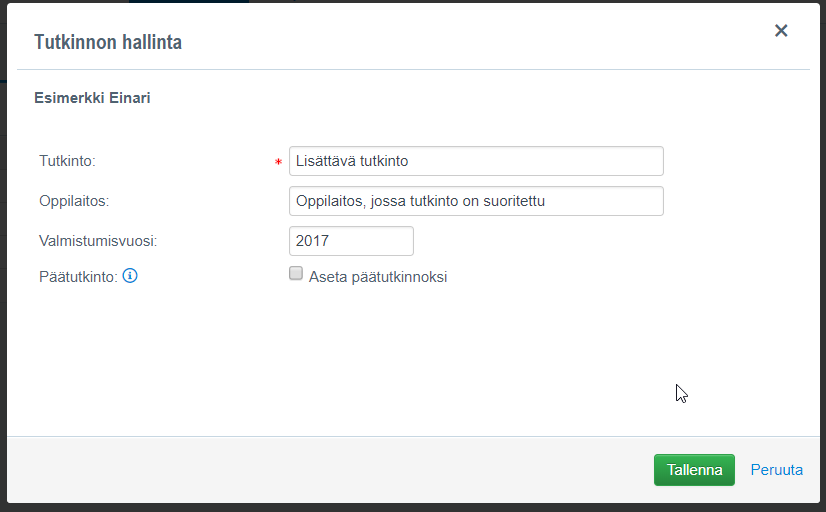
Task: Close the Tutkinnon hallinta dialog with X
Action: pos(781,31)
